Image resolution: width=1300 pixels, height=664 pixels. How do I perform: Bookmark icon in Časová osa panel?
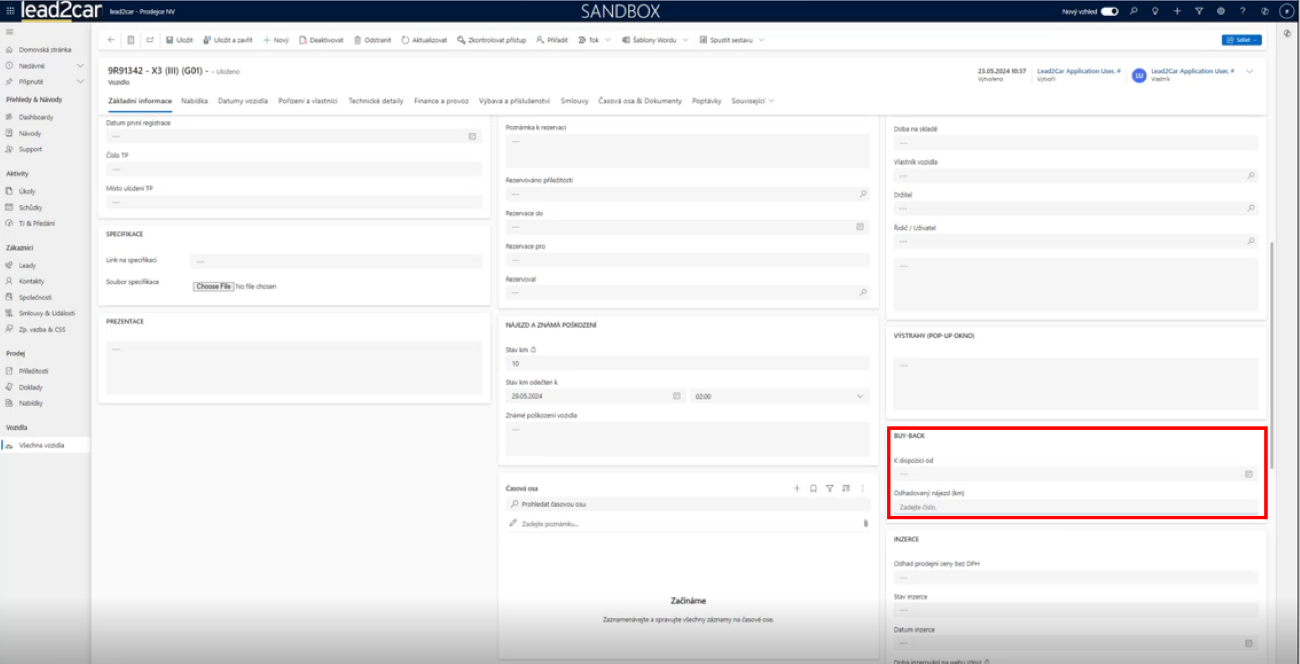[814, 488]
